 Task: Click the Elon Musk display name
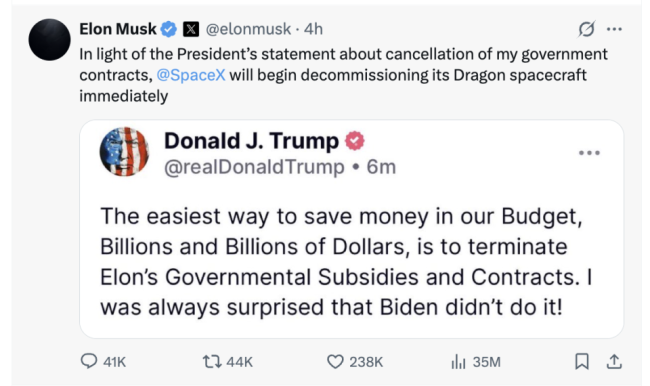118,29
